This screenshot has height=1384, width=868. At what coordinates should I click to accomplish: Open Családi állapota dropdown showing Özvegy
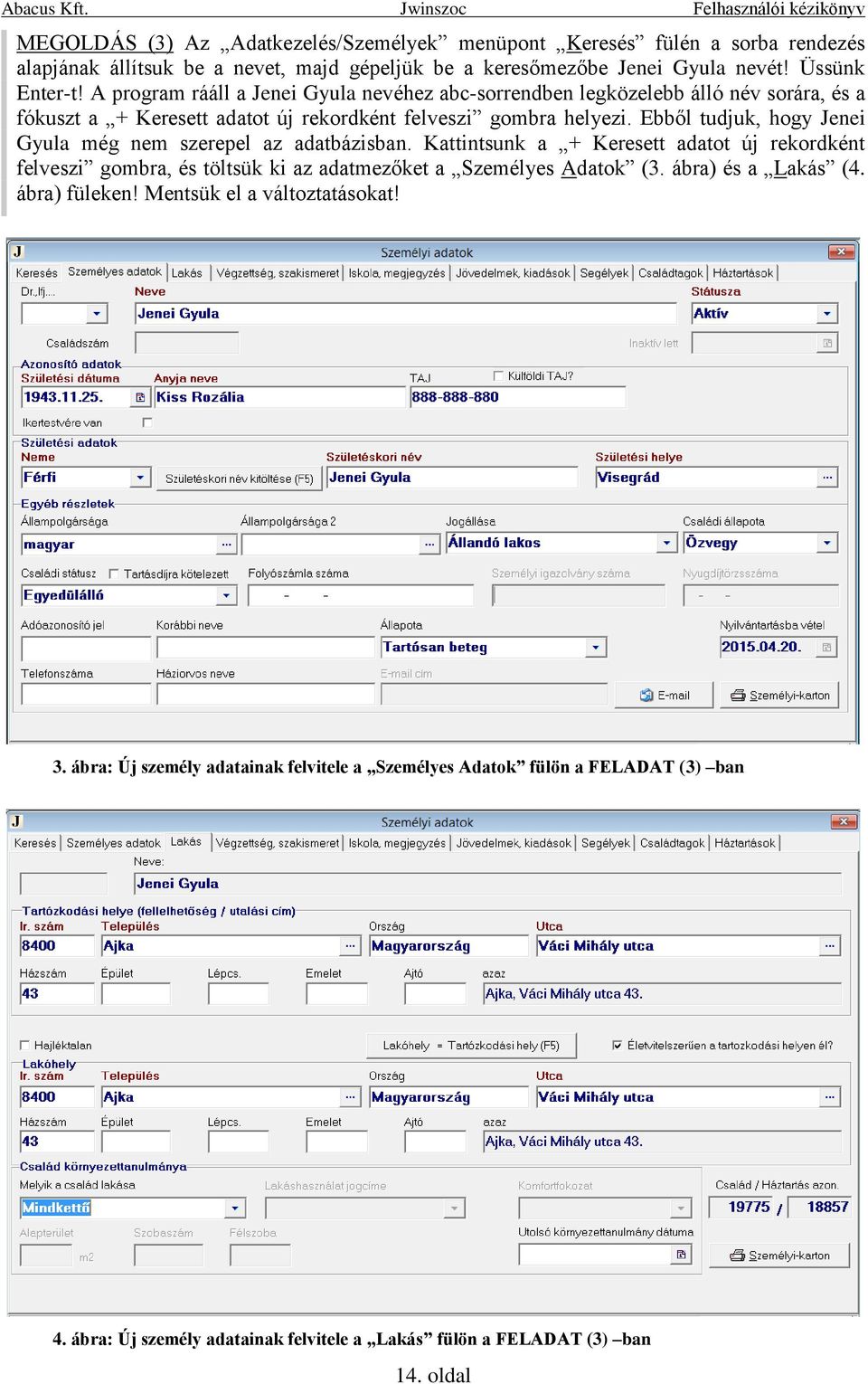[x=827, y=543]
